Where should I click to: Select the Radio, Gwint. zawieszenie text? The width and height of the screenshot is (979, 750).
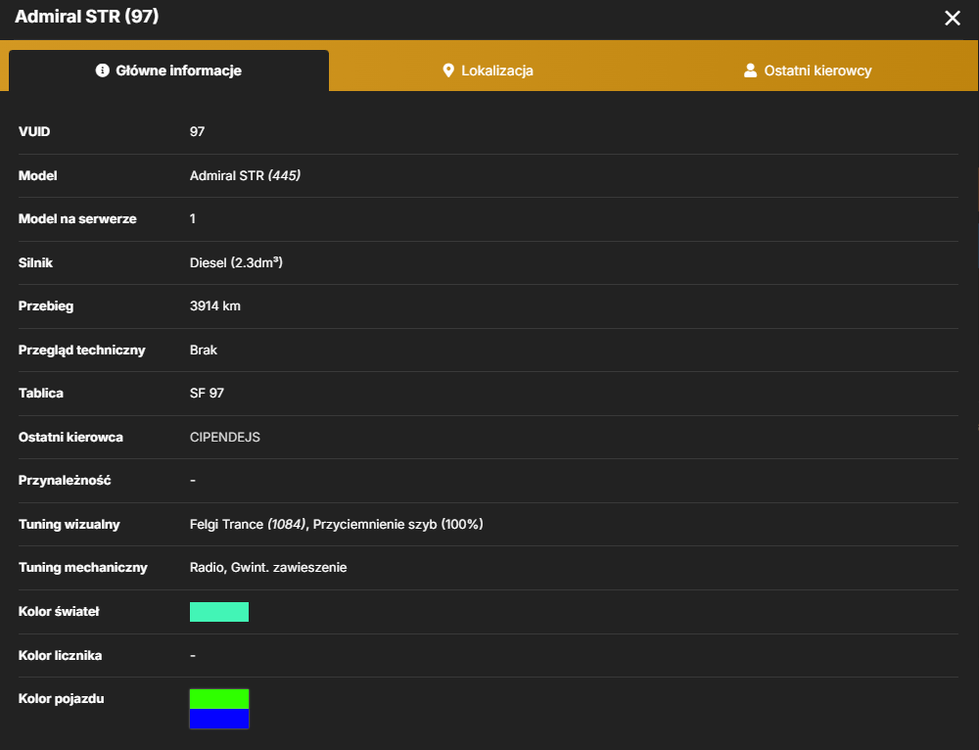tap(268, 568)
